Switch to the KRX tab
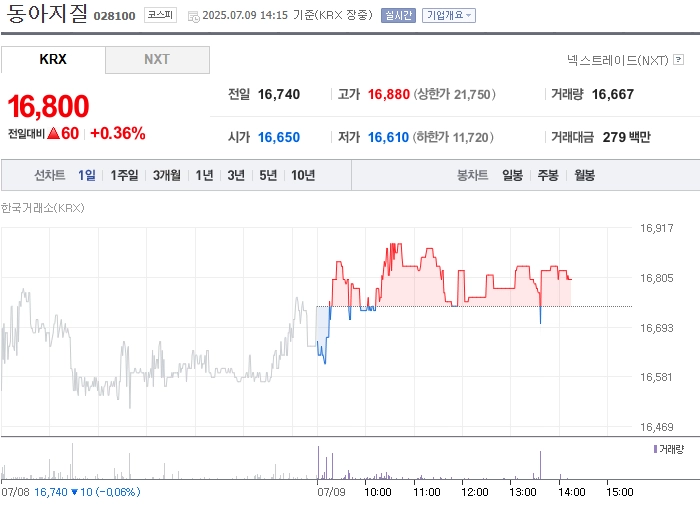 [53, 59]
